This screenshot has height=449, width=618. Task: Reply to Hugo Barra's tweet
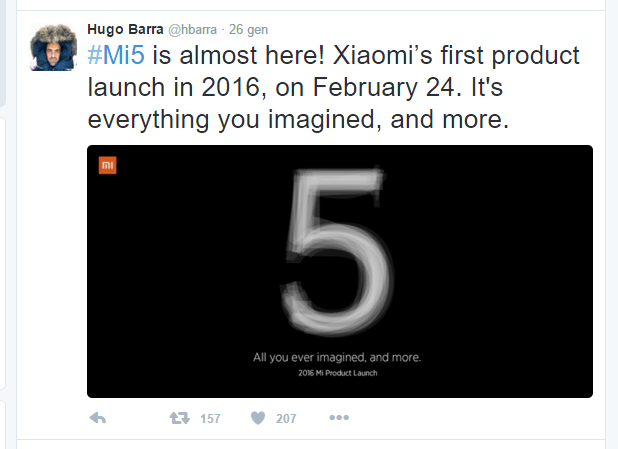pos(98,418)
